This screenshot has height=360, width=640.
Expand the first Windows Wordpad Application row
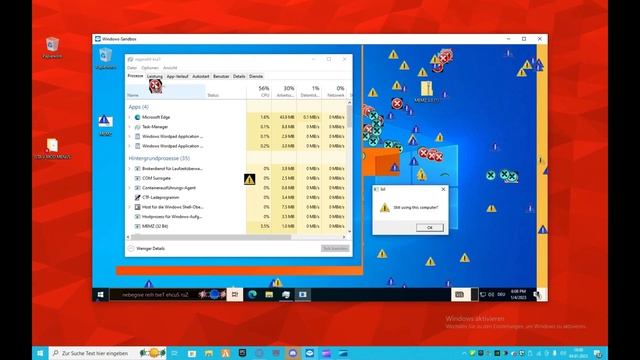click(130, 136)
